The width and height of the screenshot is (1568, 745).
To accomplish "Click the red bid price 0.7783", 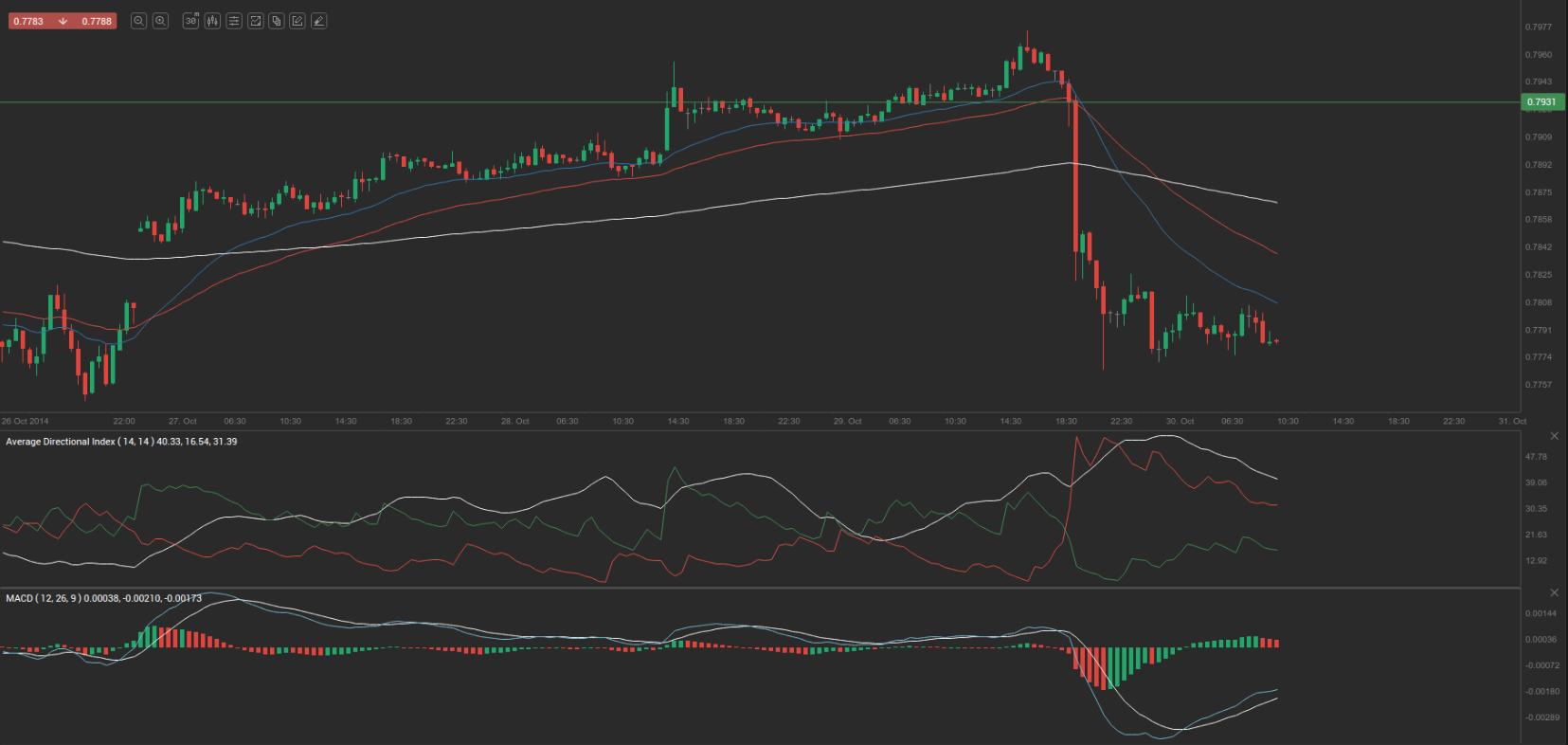I will (x=28, y=21).
